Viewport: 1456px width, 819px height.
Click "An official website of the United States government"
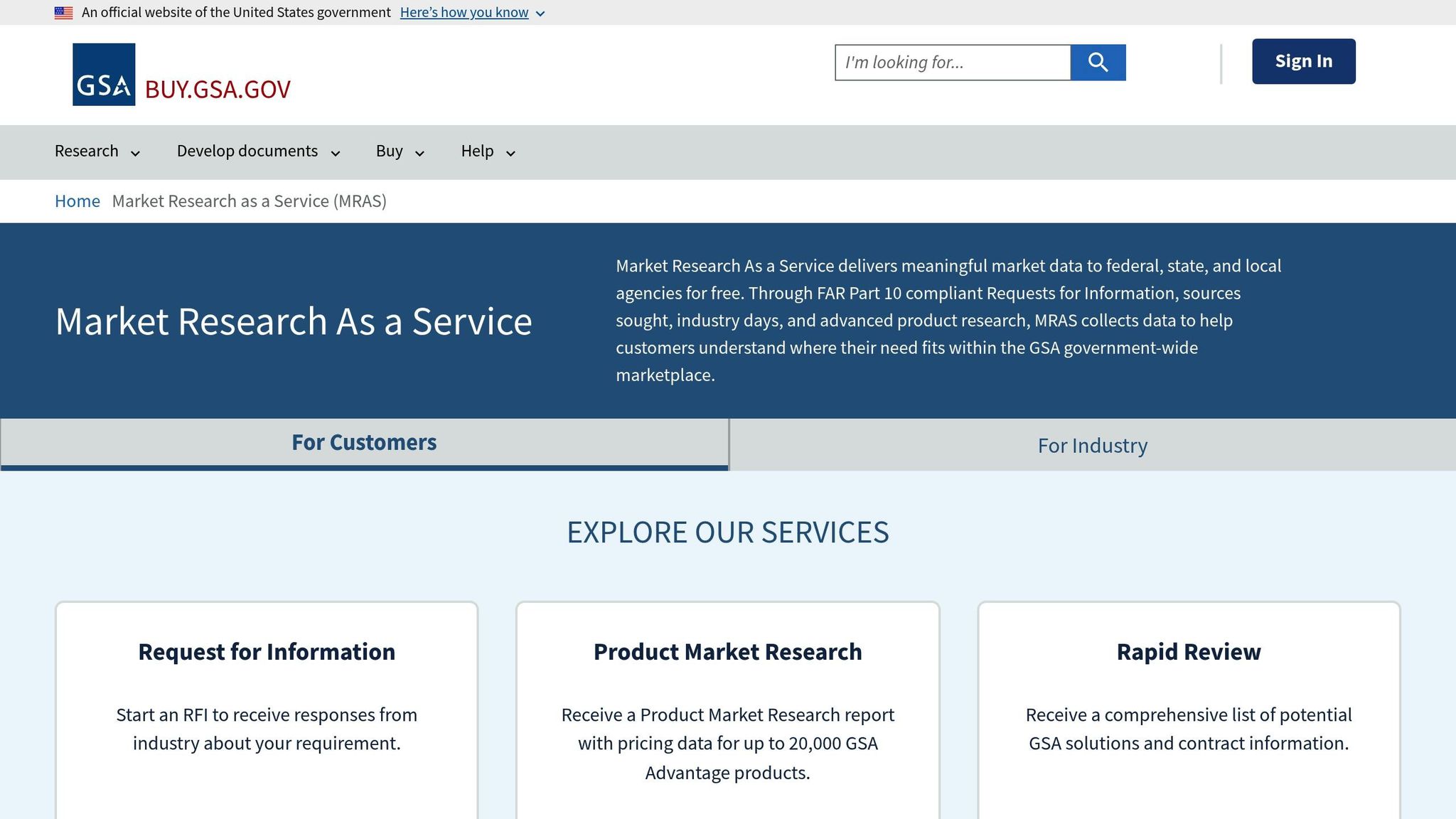[x=236, y=13]
